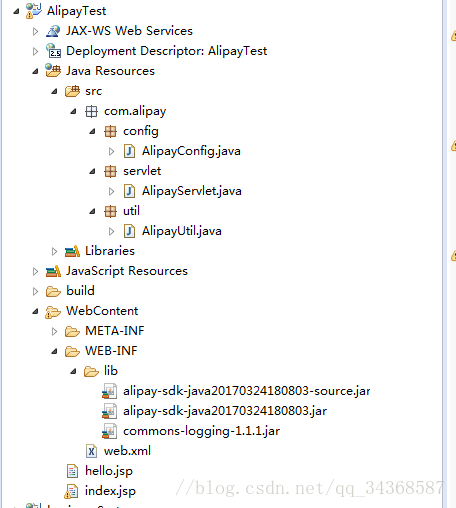Select the hello.jsp label
The height and width of the screenshot is (508, 456).
(109, 471)
